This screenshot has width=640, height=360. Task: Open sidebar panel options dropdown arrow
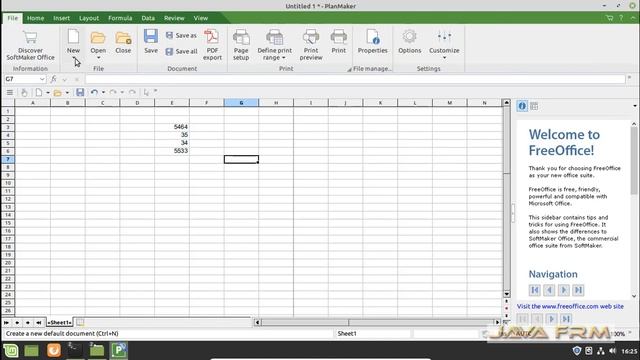(635, 106)
